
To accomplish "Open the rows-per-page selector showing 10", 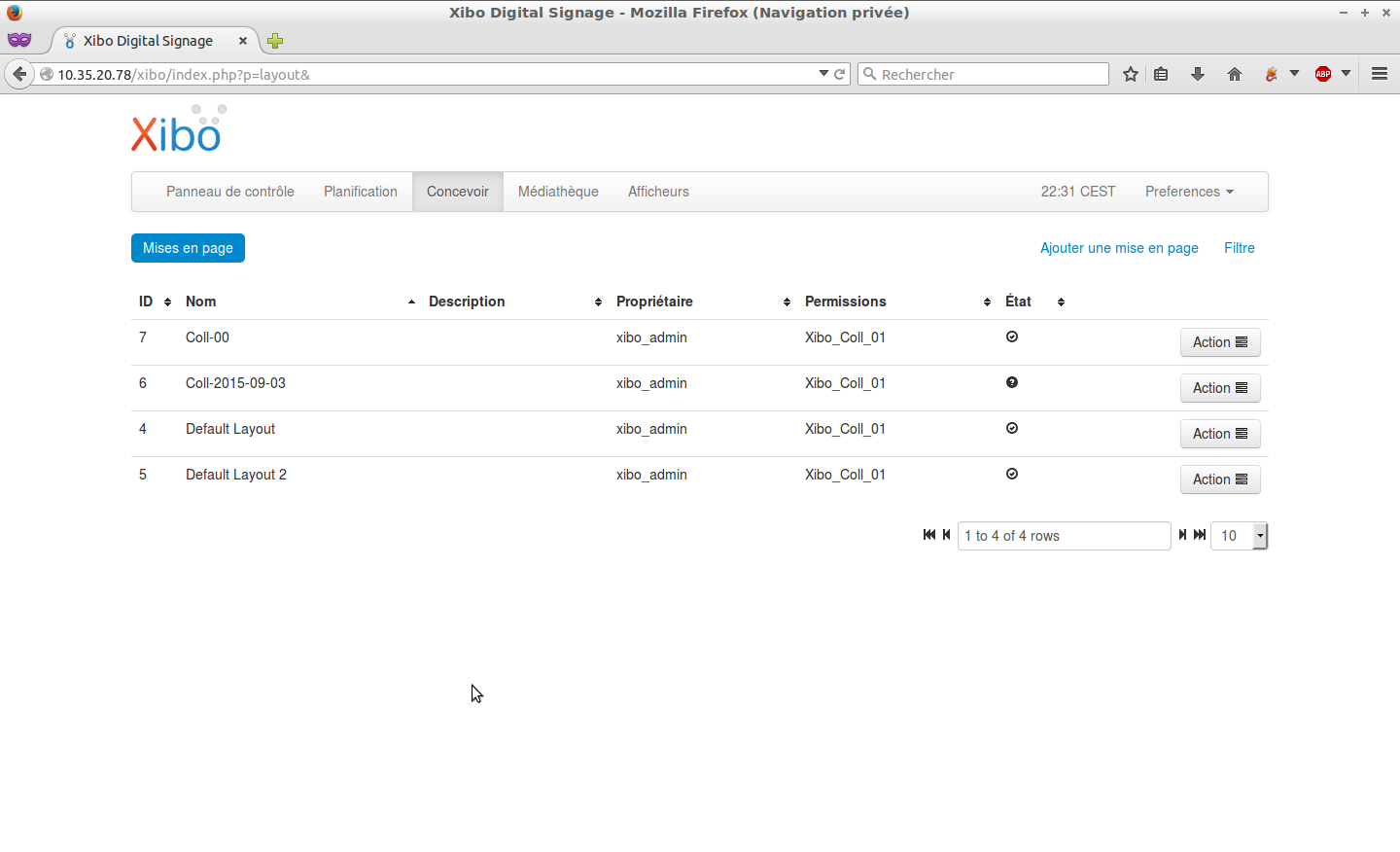I will (1239, 536).
